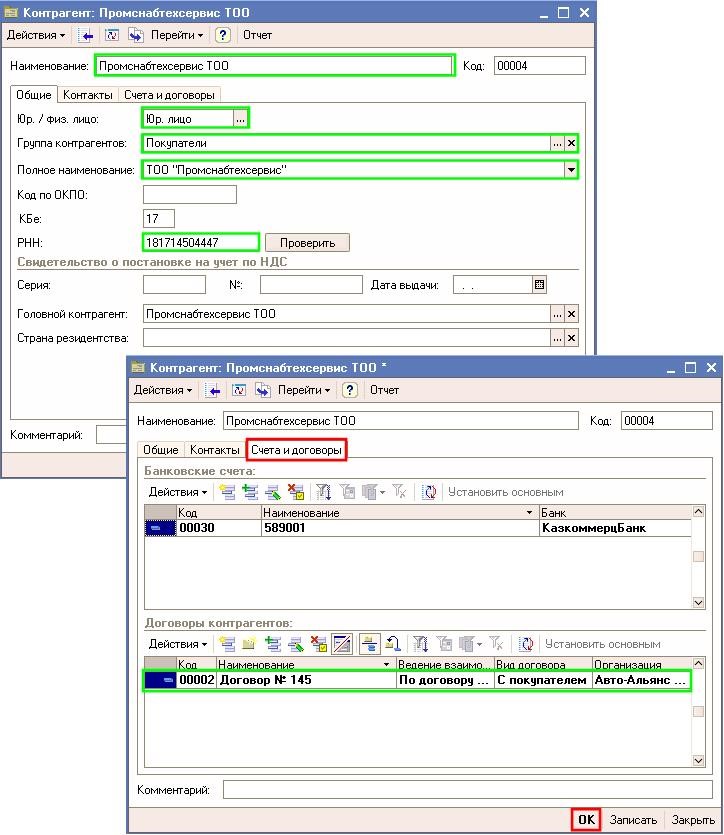Add a new bank account in Банковские счета toolbar

227,492
